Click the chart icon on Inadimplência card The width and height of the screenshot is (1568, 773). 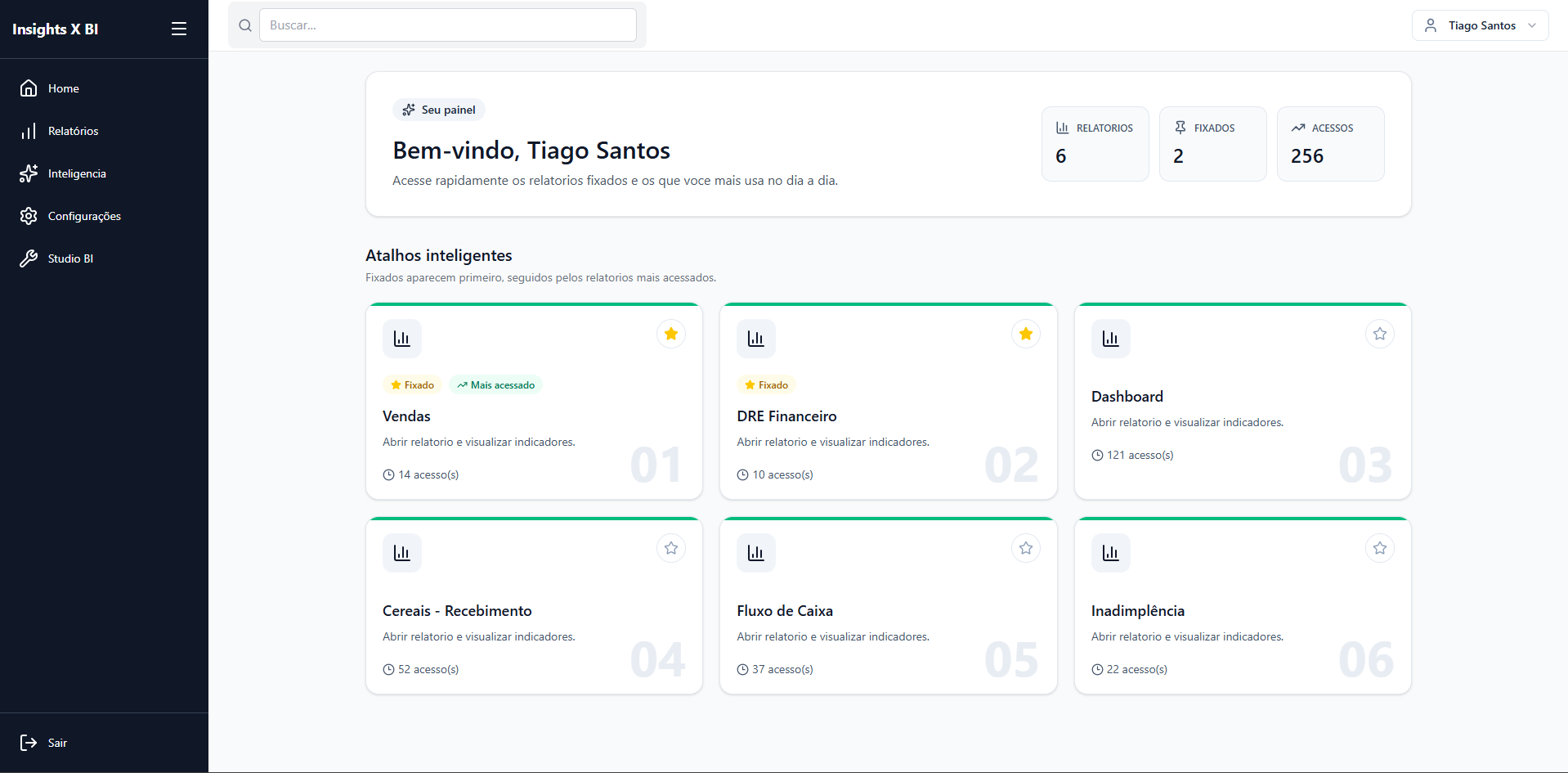(1111, 553)
